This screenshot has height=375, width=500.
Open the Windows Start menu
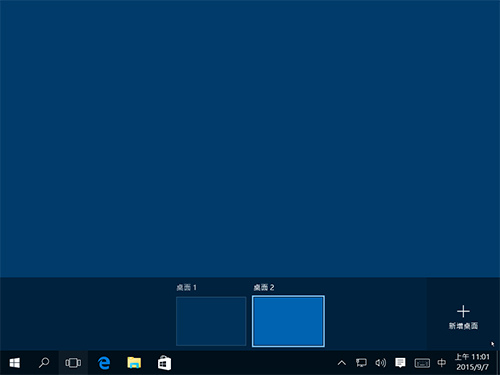[14, 363]
